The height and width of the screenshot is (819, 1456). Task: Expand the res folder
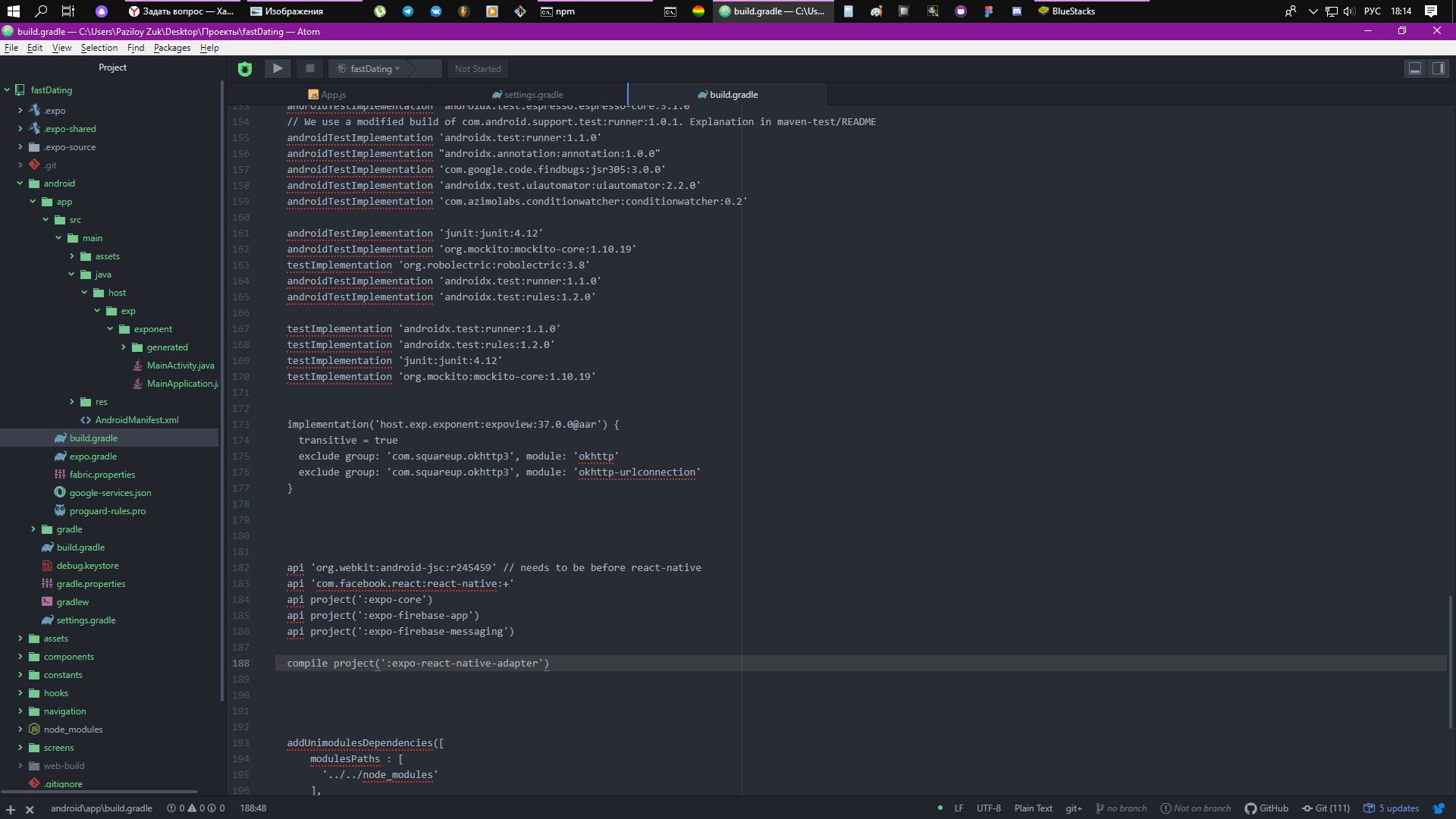[x=71, y=402]
